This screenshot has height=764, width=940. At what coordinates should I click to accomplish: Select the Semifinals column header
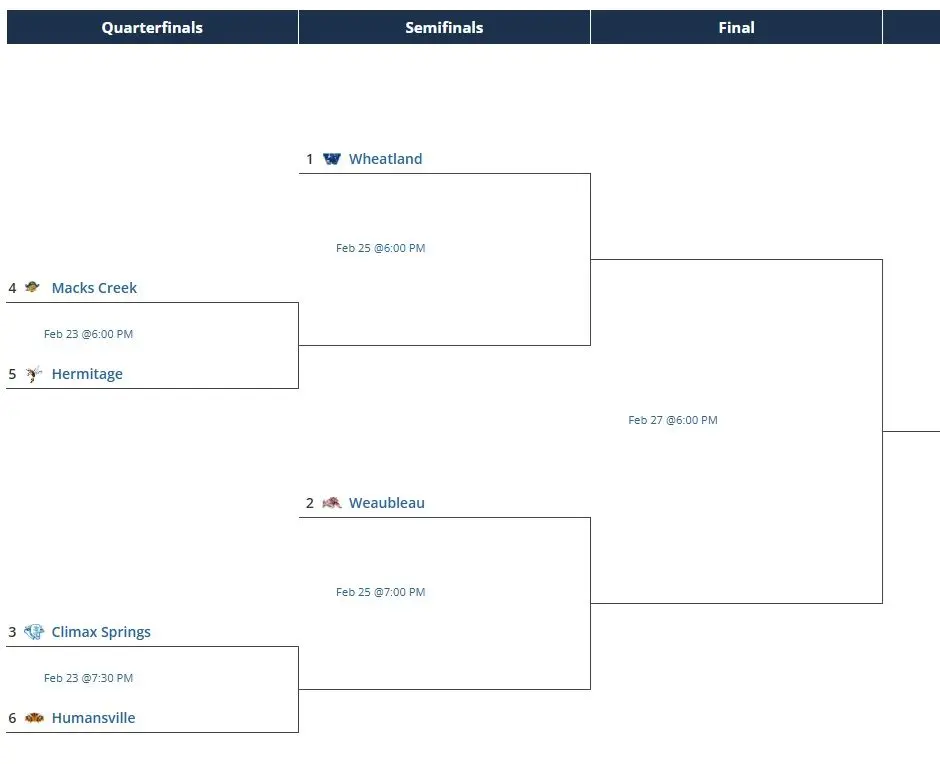tap(444, 28)
